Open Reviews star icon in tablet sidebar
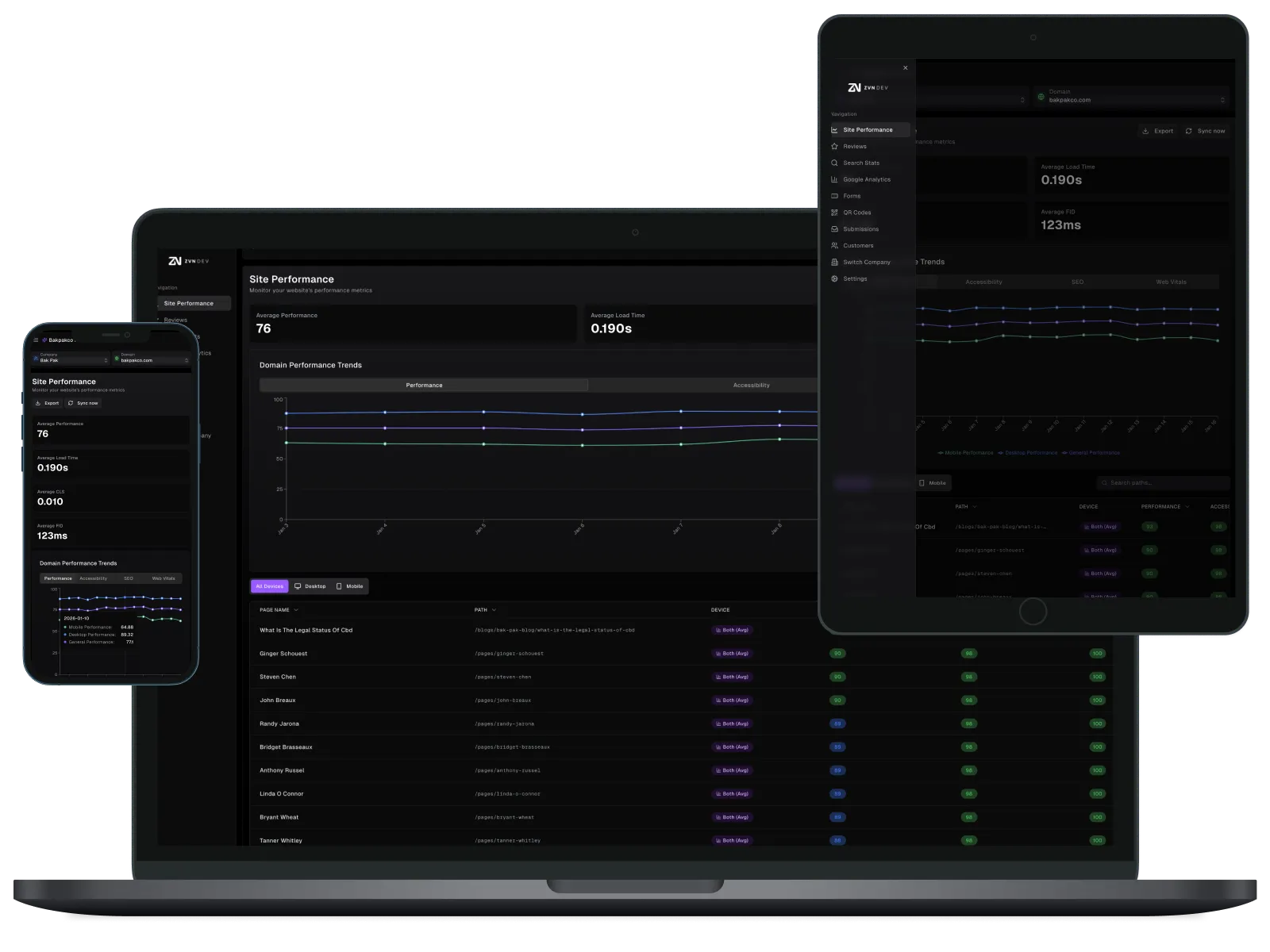Screen dimensions: 1270x952 (834, 147)
